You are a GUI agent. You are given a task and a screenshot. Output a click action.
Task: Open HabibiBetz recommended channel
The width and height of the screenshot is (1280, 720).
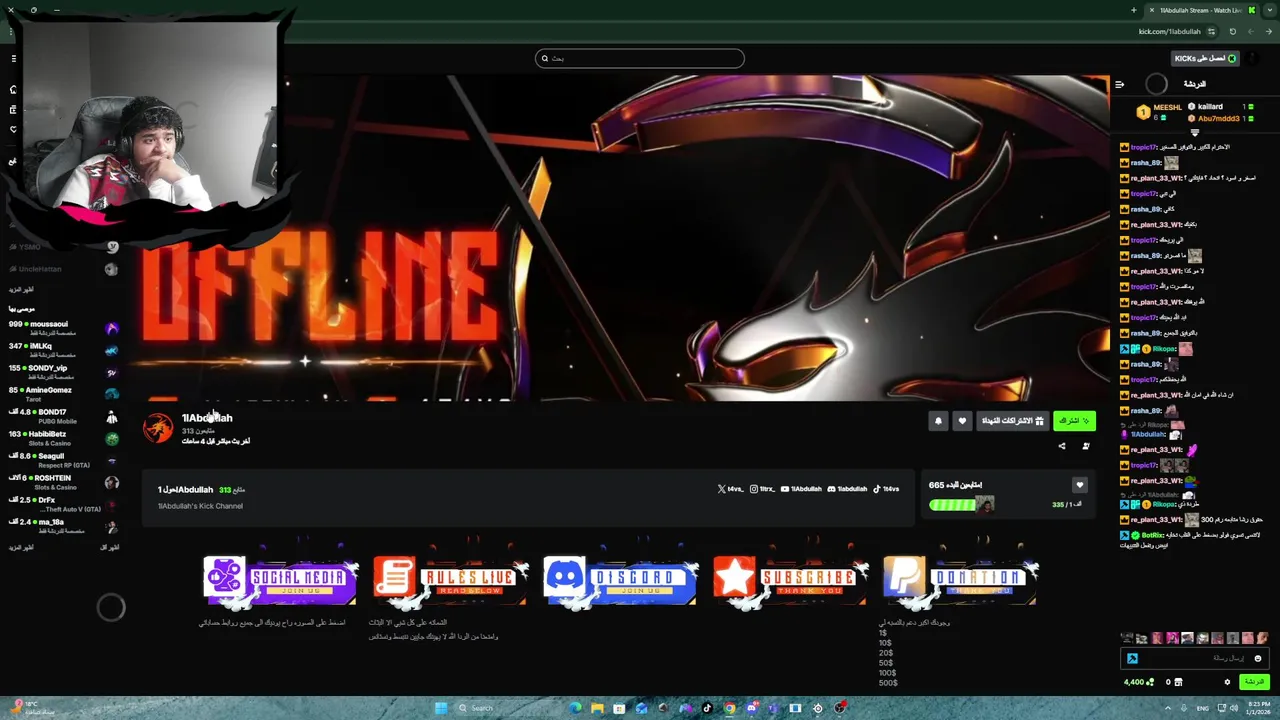pyautogui.click(x=62, y=438)
